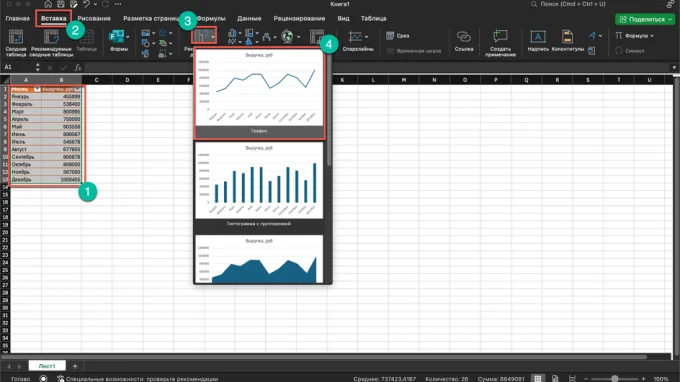
Task: Click the chart gallery vertical scrollbar
Action: [329, 108]
